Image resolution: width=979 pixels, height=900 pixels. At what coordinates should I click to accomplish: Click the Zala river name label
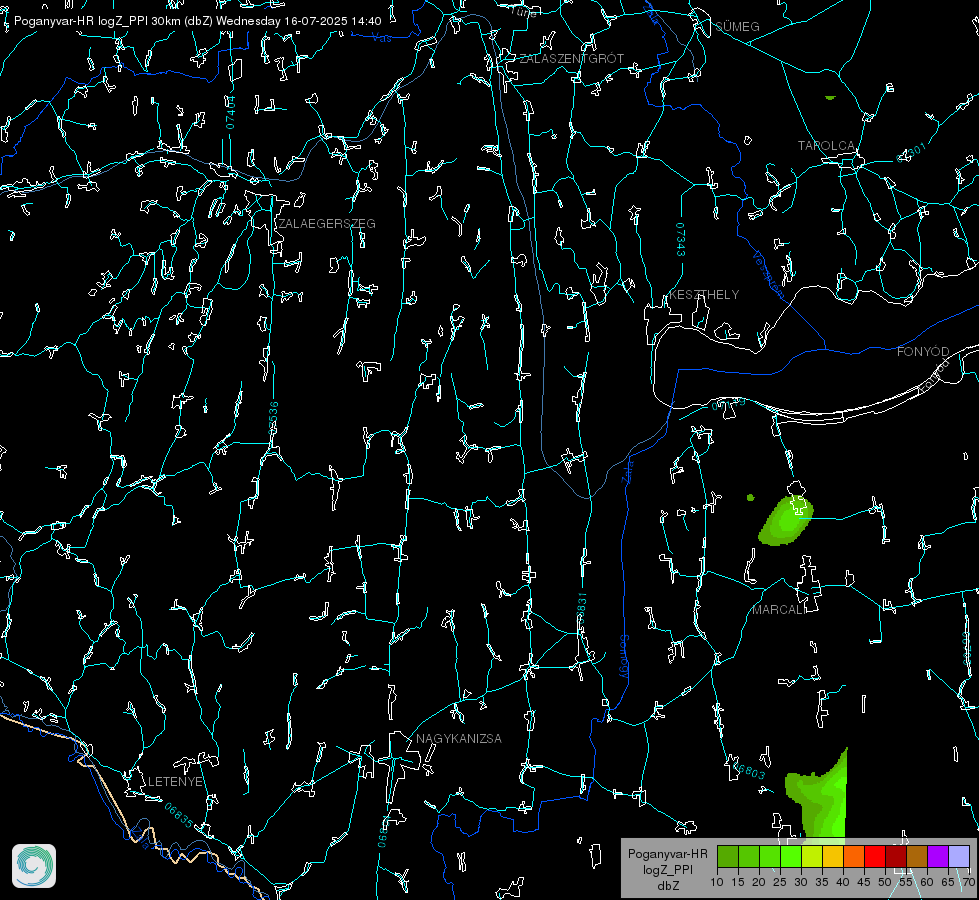click(x=627, y=470)
